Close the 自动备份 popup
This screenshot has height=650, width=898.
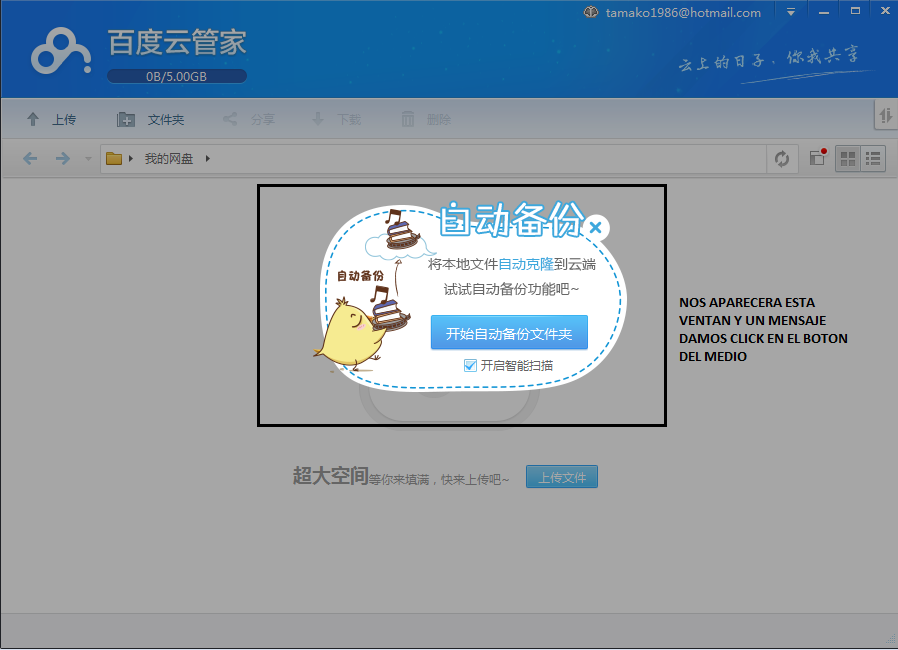point(596,227)
